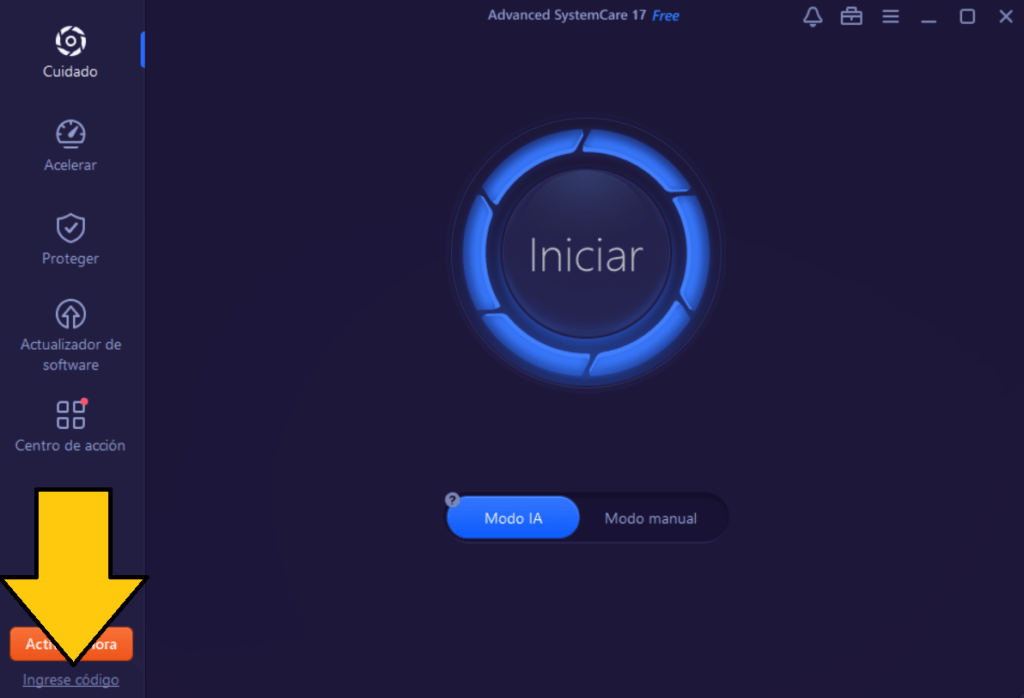Image resolution: width=1024 pixels, height=698 pixels.
Task: Click the Ingrese código link
Action: pos(71,680)
